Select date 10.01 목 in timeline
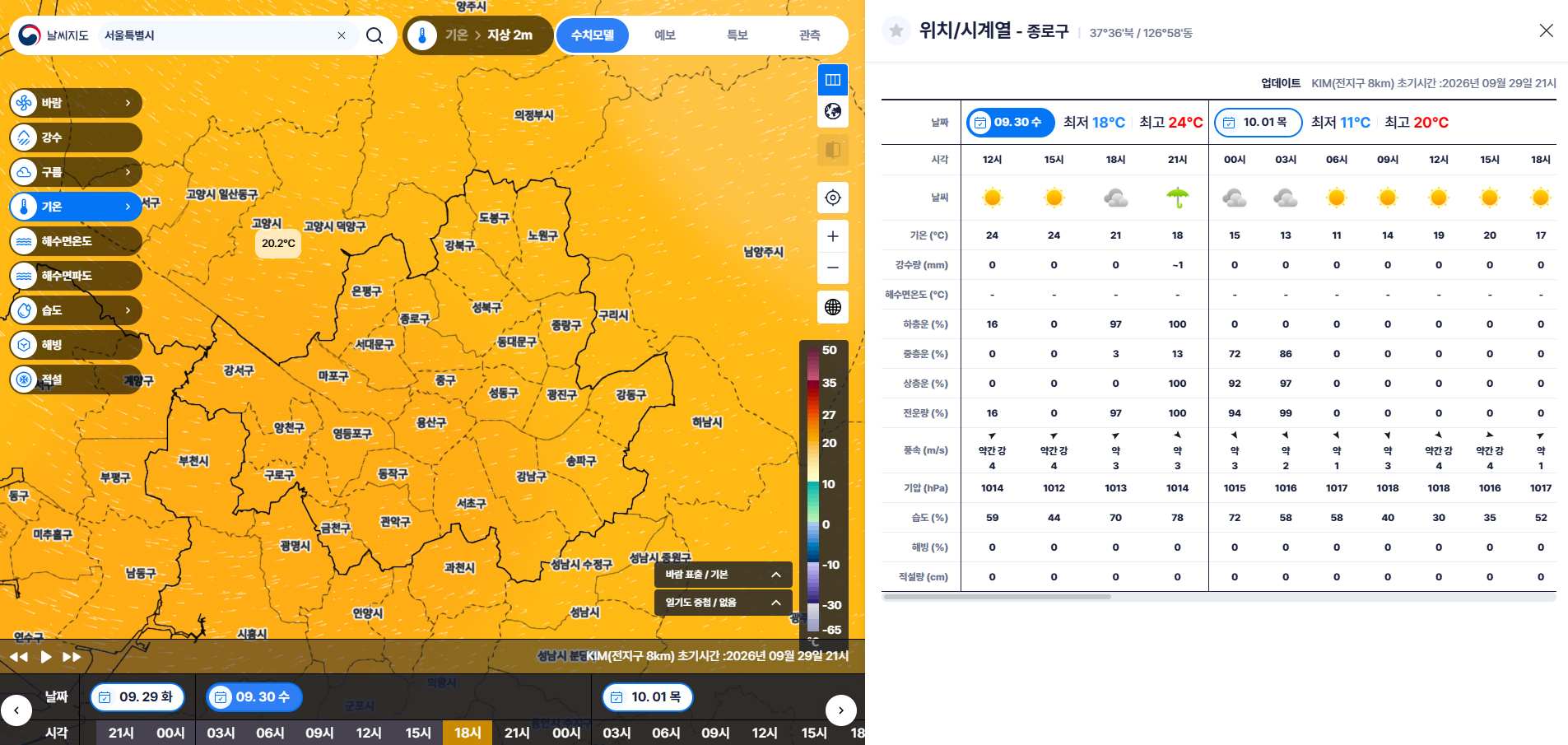Screen dimensions: 1568x745 (648, 697)
